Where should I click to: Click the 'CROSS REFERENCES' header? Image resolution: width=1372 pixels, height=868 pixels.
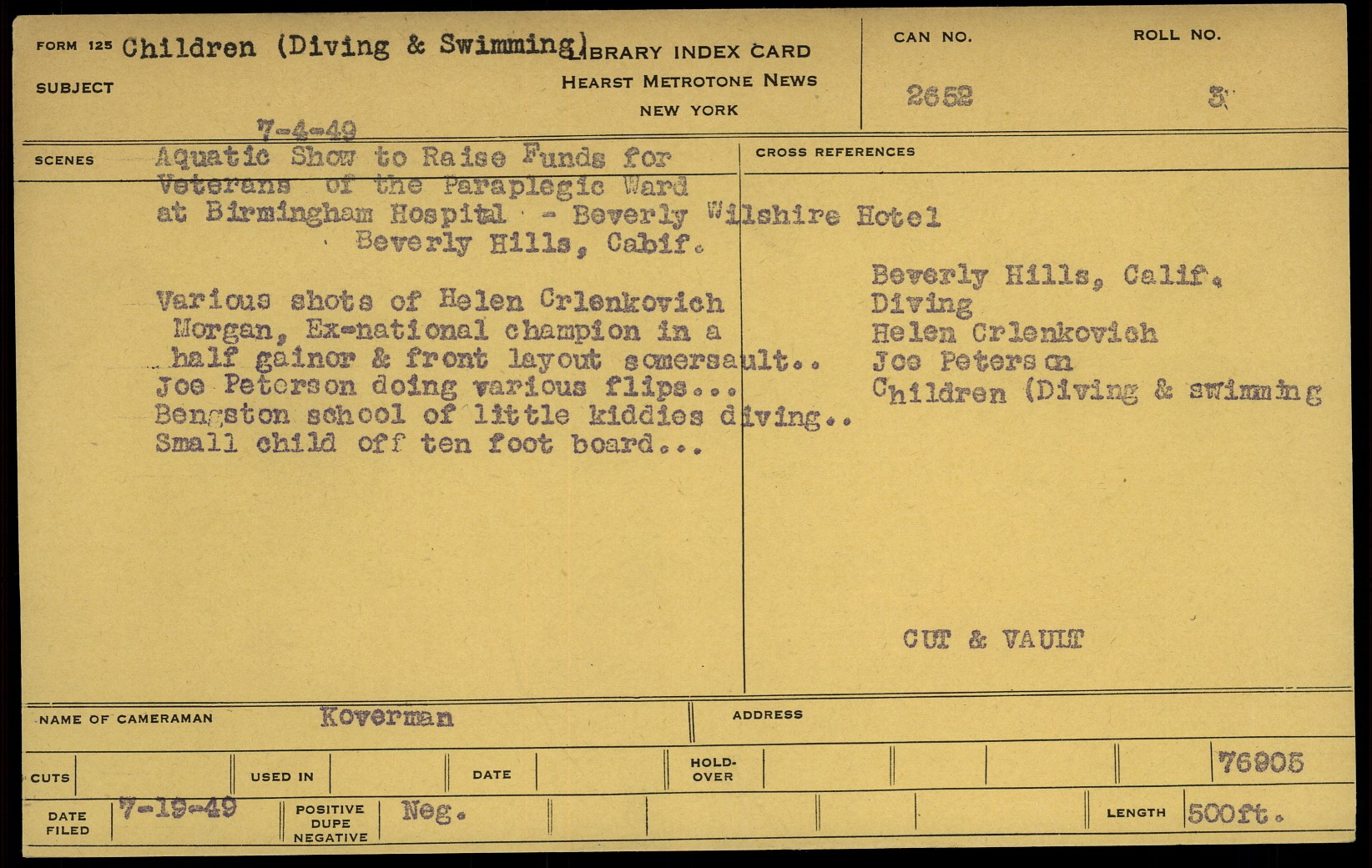point(835,152)
